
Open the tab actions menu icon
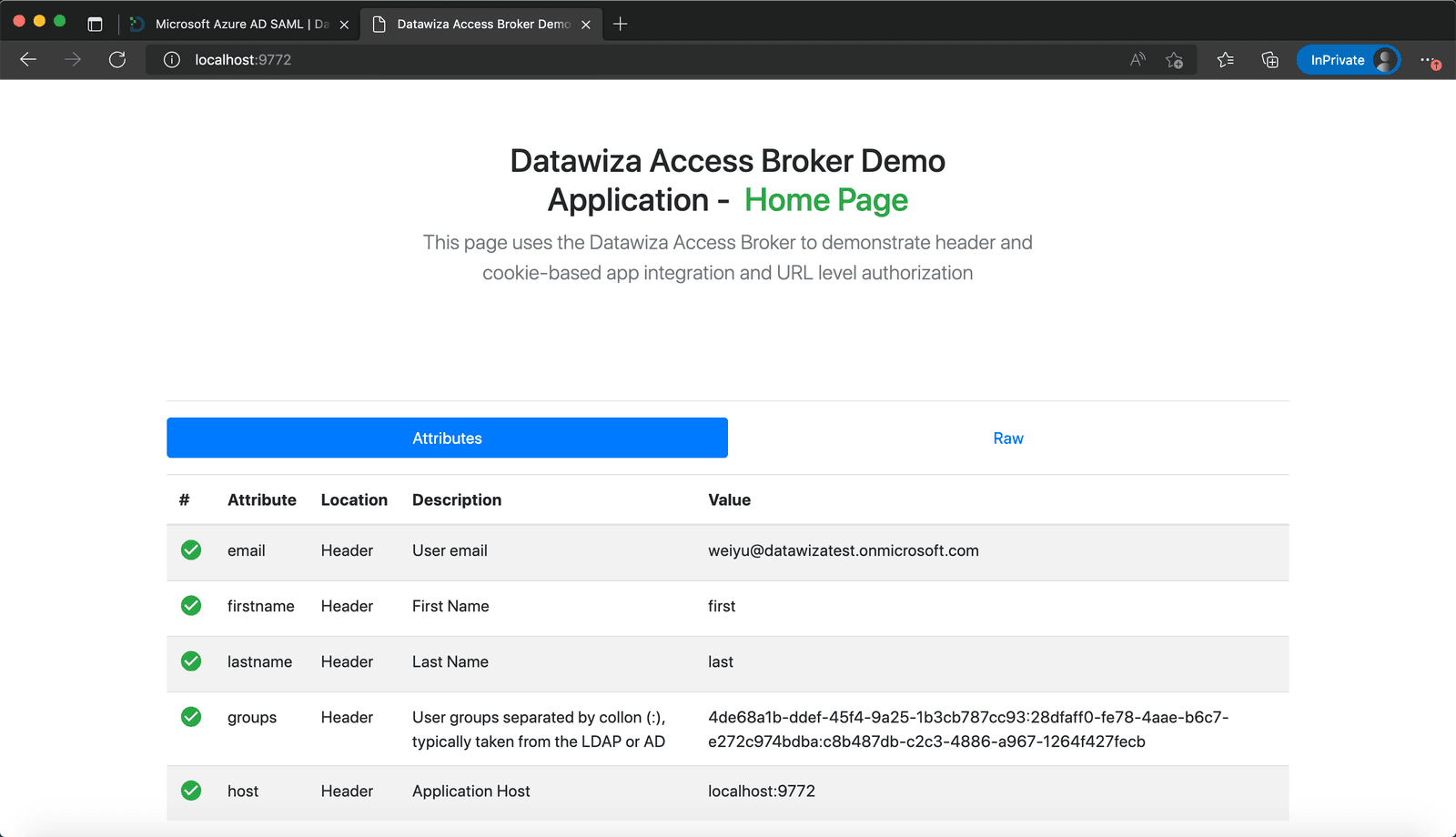click(95, 25)
